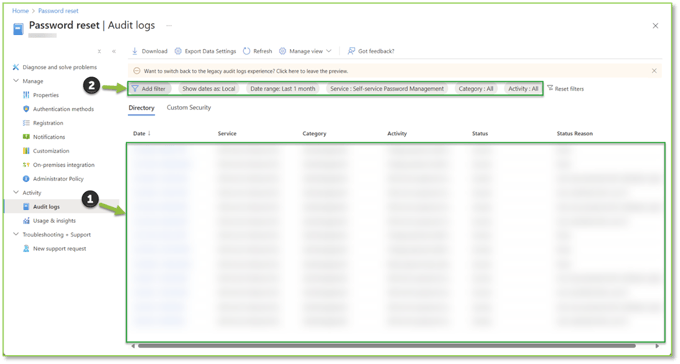
Task: Open the Properties icon in the sidebar
Action: pos(26,95)
